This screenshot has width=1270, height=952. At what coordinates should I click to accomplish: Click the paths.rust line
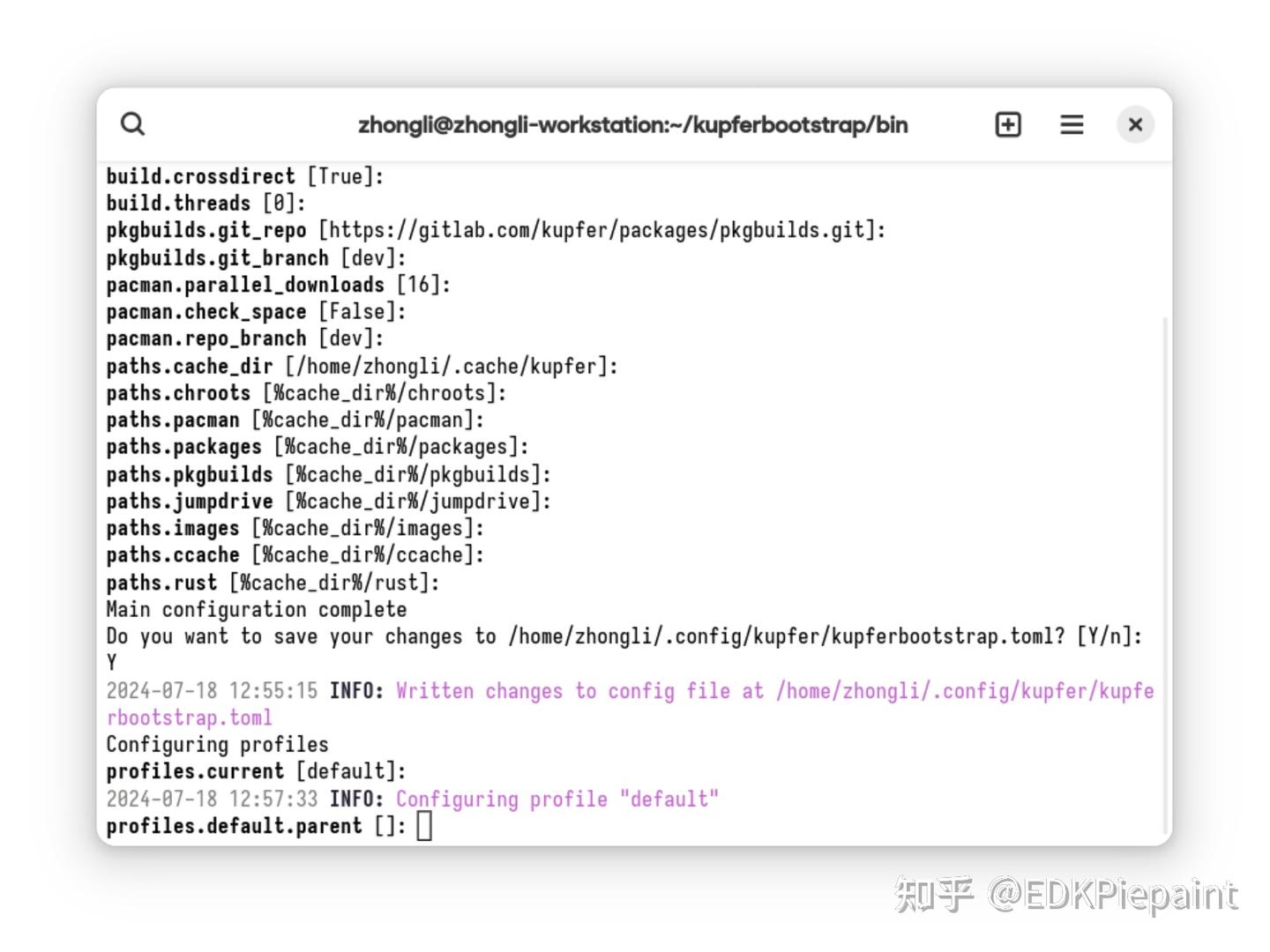tap(273, 583)
